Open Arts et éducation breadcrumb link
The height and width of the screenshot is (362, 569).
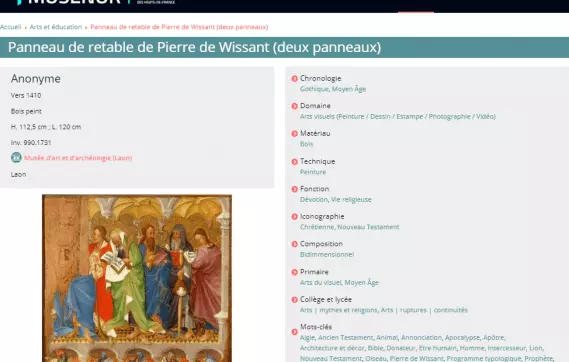click(x=56, y=27)
